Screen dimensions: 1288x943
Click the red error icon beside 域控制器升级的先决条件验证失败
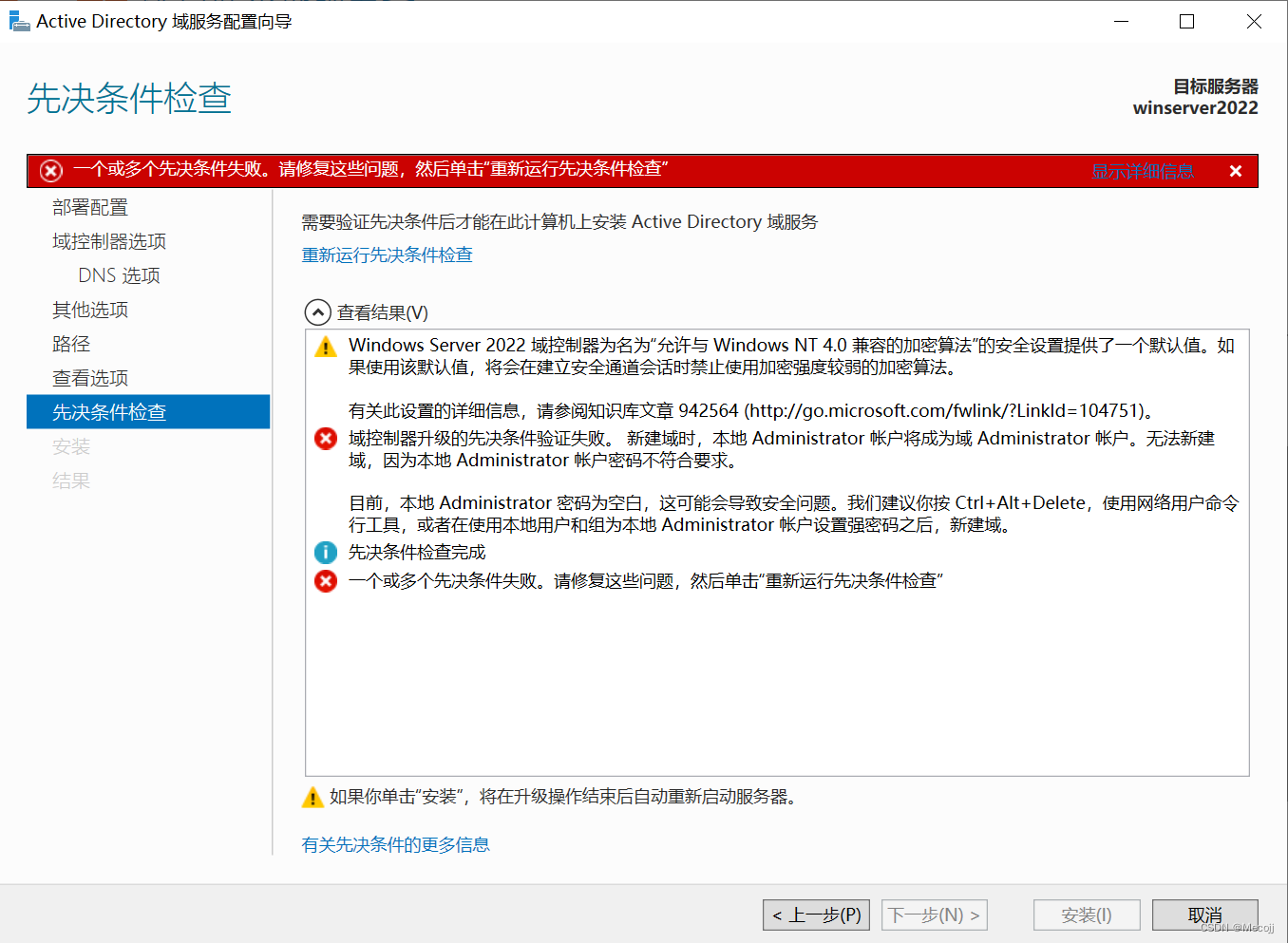pos(326,439)
